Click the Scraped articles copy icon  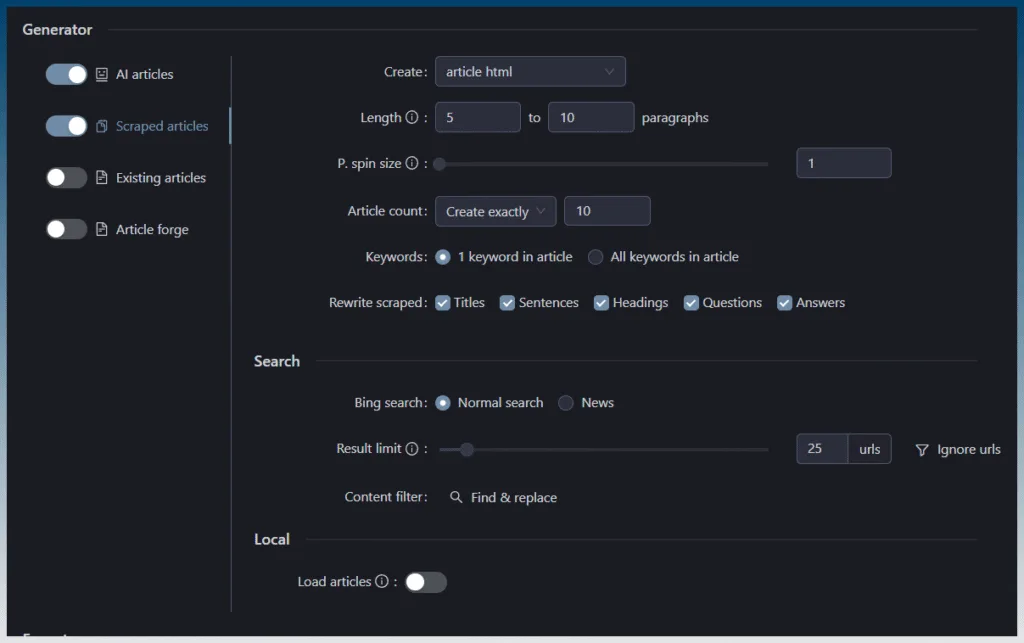click(x=102, y=126)
